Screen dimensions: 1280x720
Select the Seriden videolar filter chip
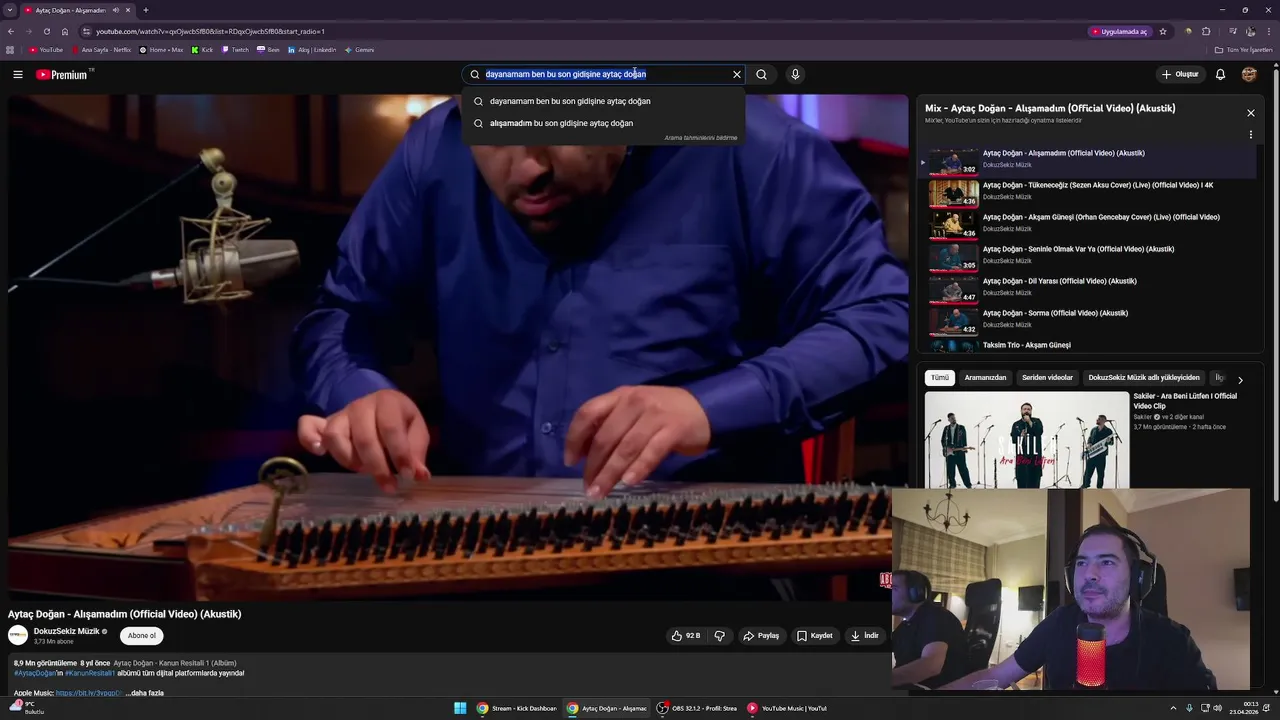point(1047,378)
